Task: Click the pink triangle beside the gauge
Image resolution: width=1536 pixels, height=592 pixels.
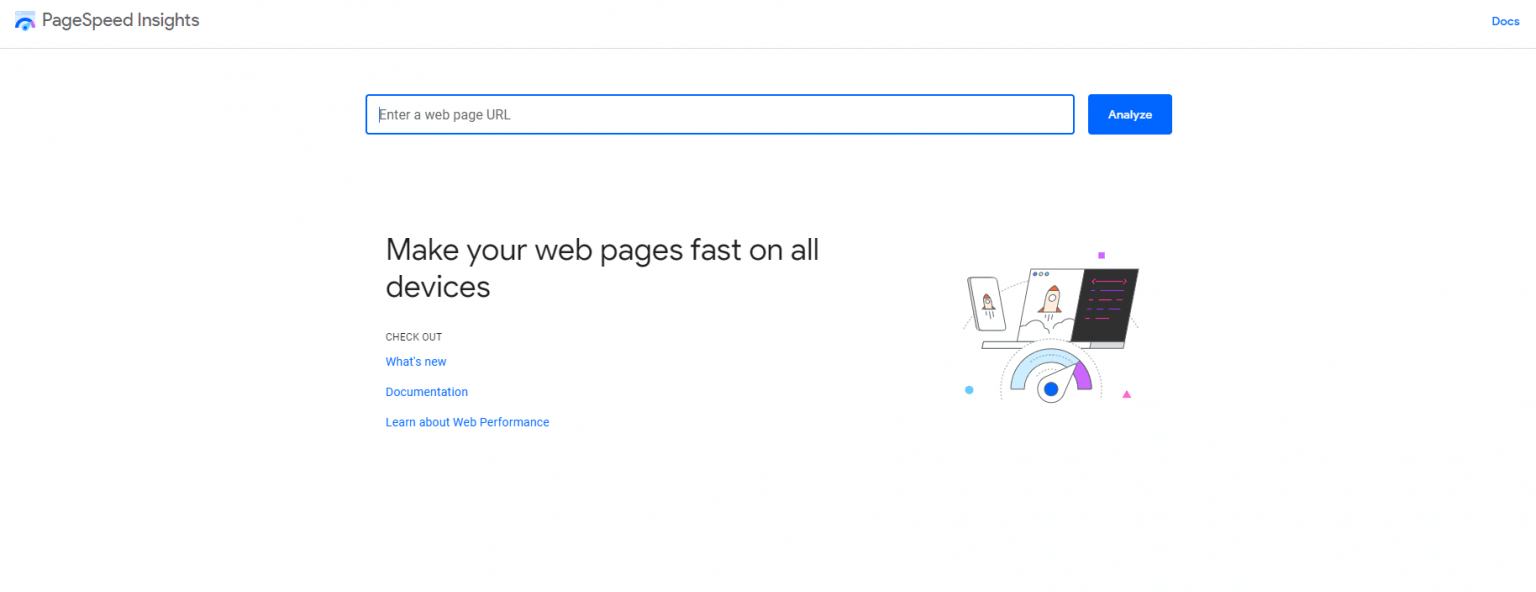Action: [x=1127, y=394]
